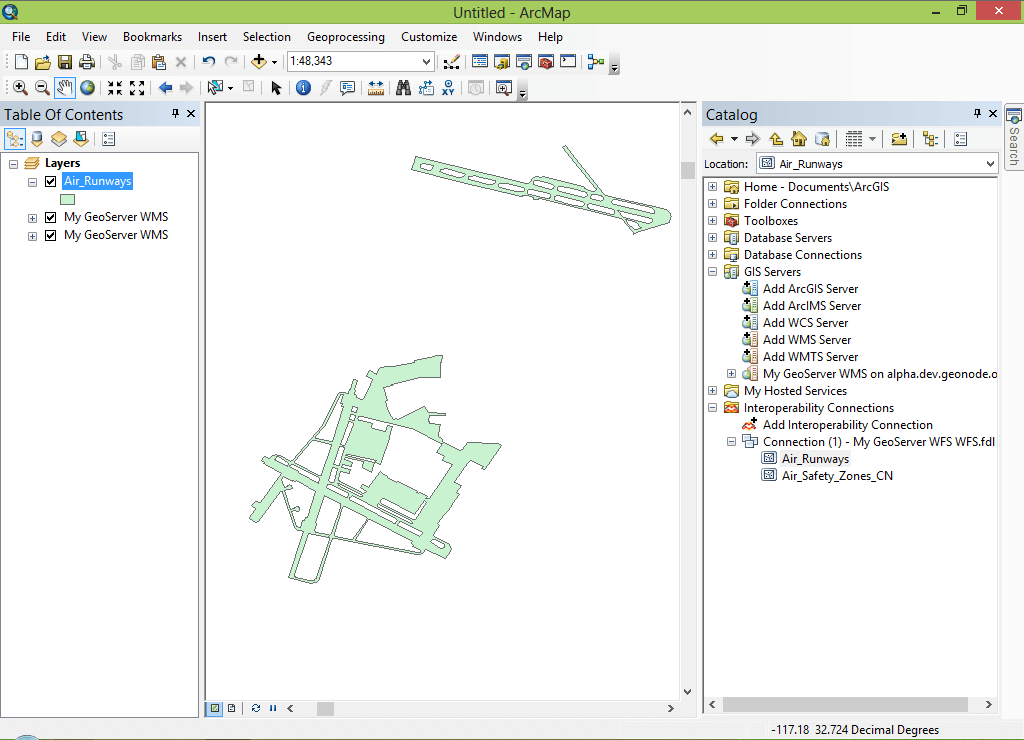Open the ArcToolbox window icon

coord(546,62)
